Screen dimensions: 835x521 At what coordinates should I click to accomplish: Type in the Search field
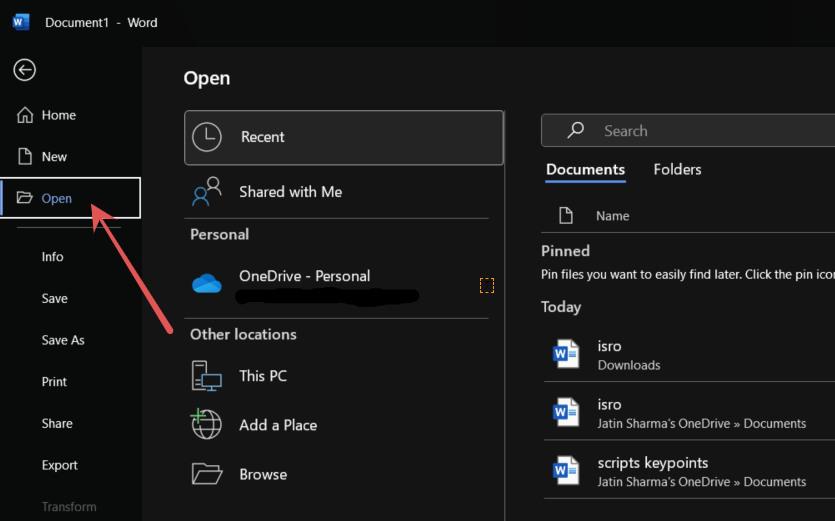[x=700, y=131]
